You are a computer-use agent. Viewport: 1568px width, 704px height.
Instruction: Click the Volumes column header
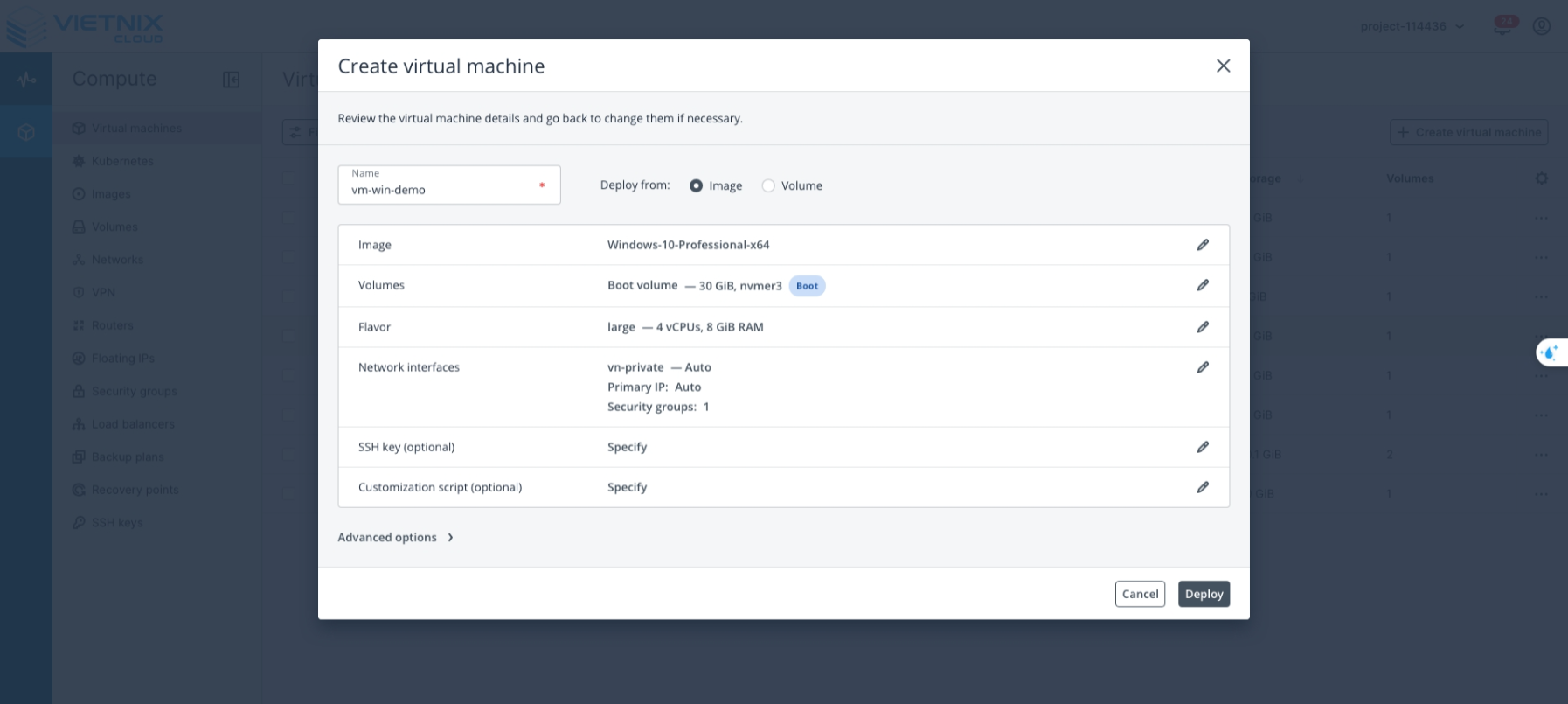1410,178
